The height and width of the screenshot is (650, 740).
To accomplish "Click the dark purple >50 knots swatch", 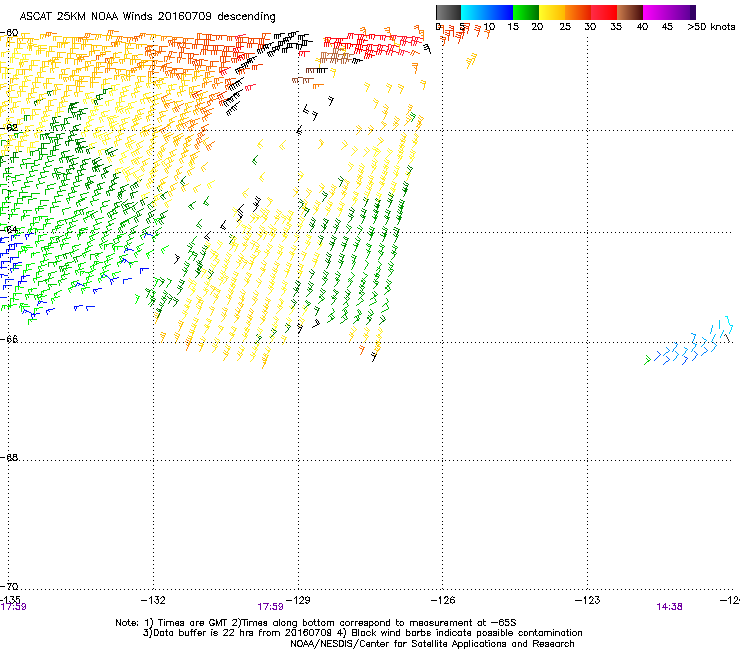I will [693, 12].
